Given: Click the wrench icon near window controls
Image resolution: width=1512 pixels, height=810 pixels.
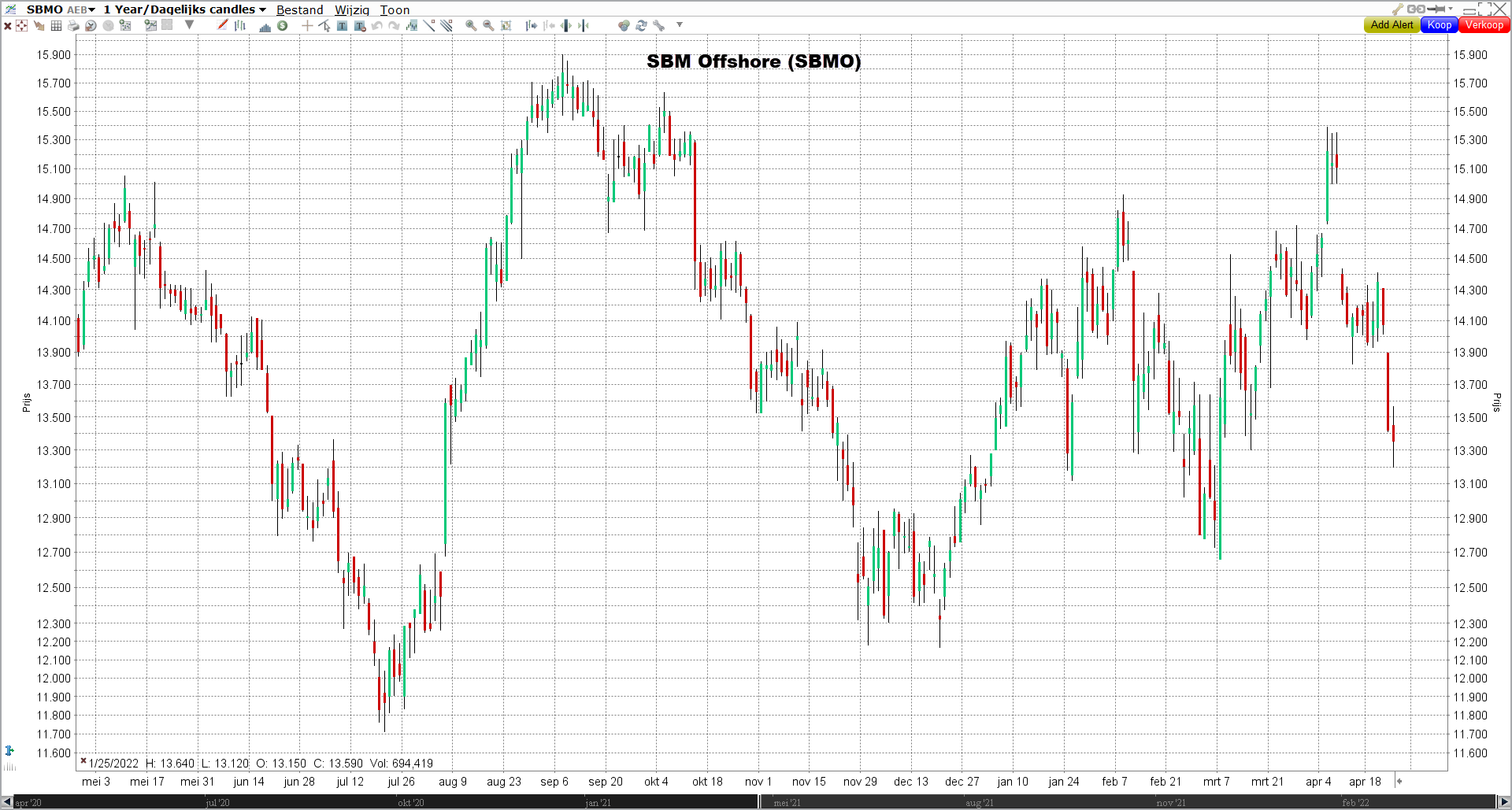Looking at the screenshot, I should click(1398, 9).
